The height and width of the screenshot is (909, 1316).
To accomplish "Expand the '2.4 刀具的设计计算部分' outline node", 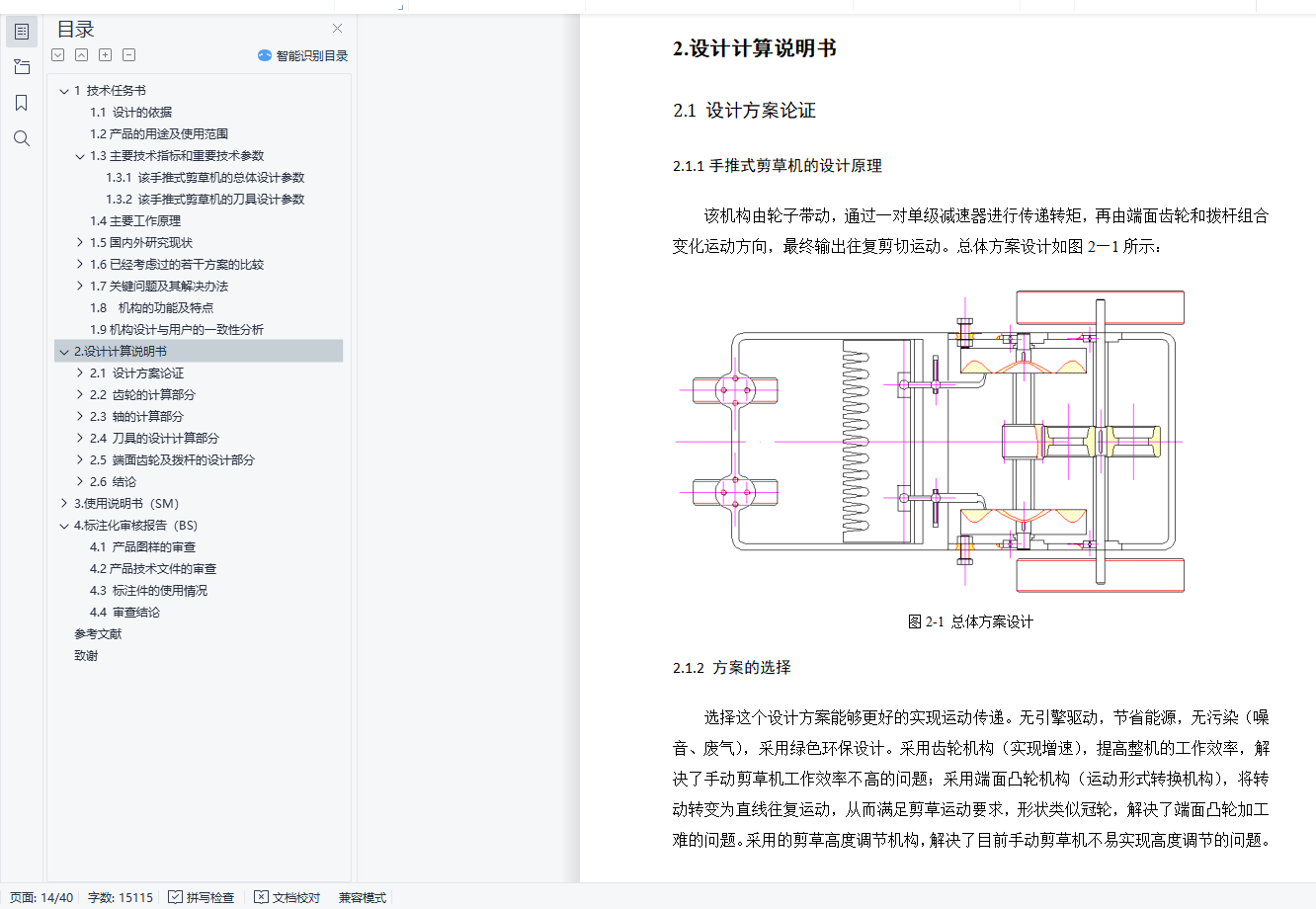I will point(80,439).
